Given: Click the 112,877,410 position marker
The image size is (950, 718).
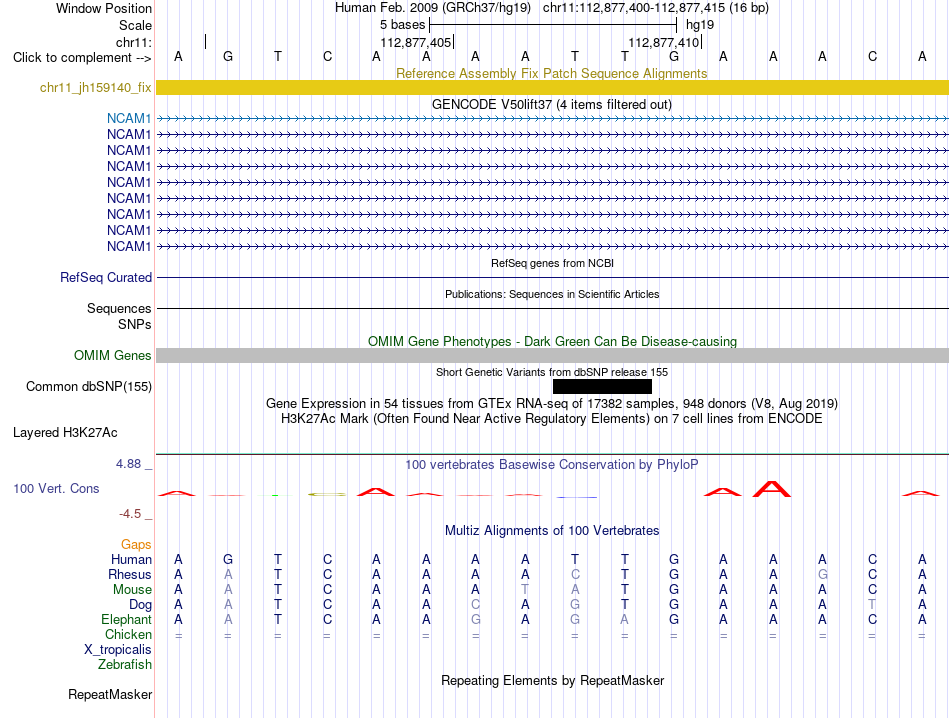Looking at the screenshot, I should [665, 42].
